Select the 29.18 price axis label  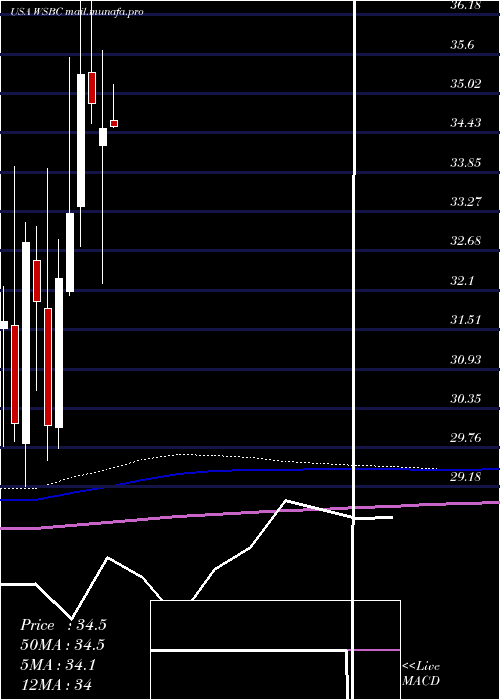click(465, 477)
